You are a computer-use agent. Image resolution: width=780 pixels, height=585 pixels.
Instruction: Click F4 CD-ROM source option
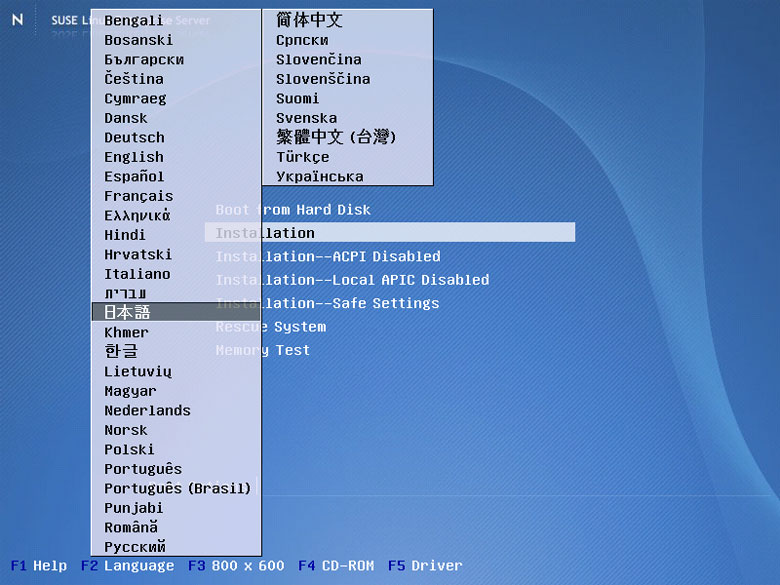(336, 566)
